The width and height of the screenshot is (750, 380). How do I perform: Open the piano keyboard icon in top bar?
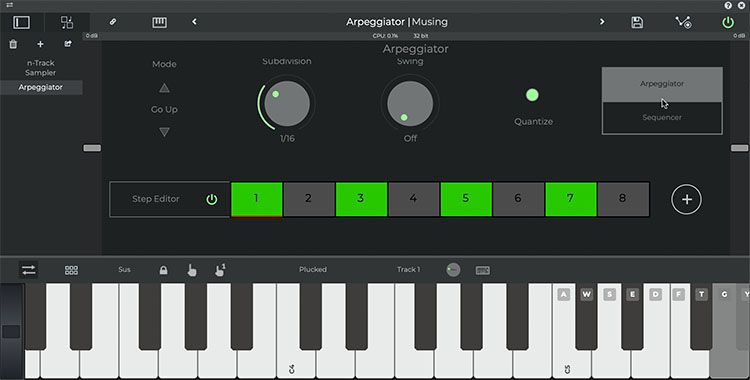tap(159, 22)
